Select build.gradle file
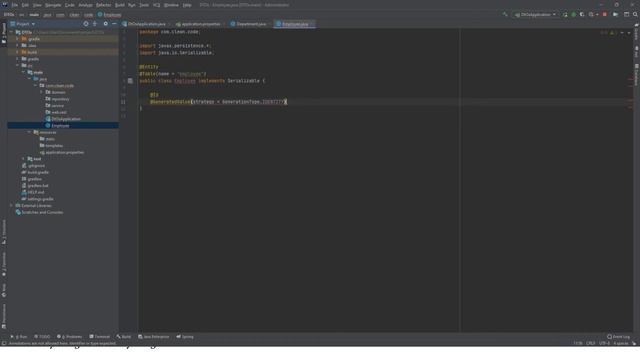This screenshot has height=360, width=640. pyautogui.click(x=35, y=172)
